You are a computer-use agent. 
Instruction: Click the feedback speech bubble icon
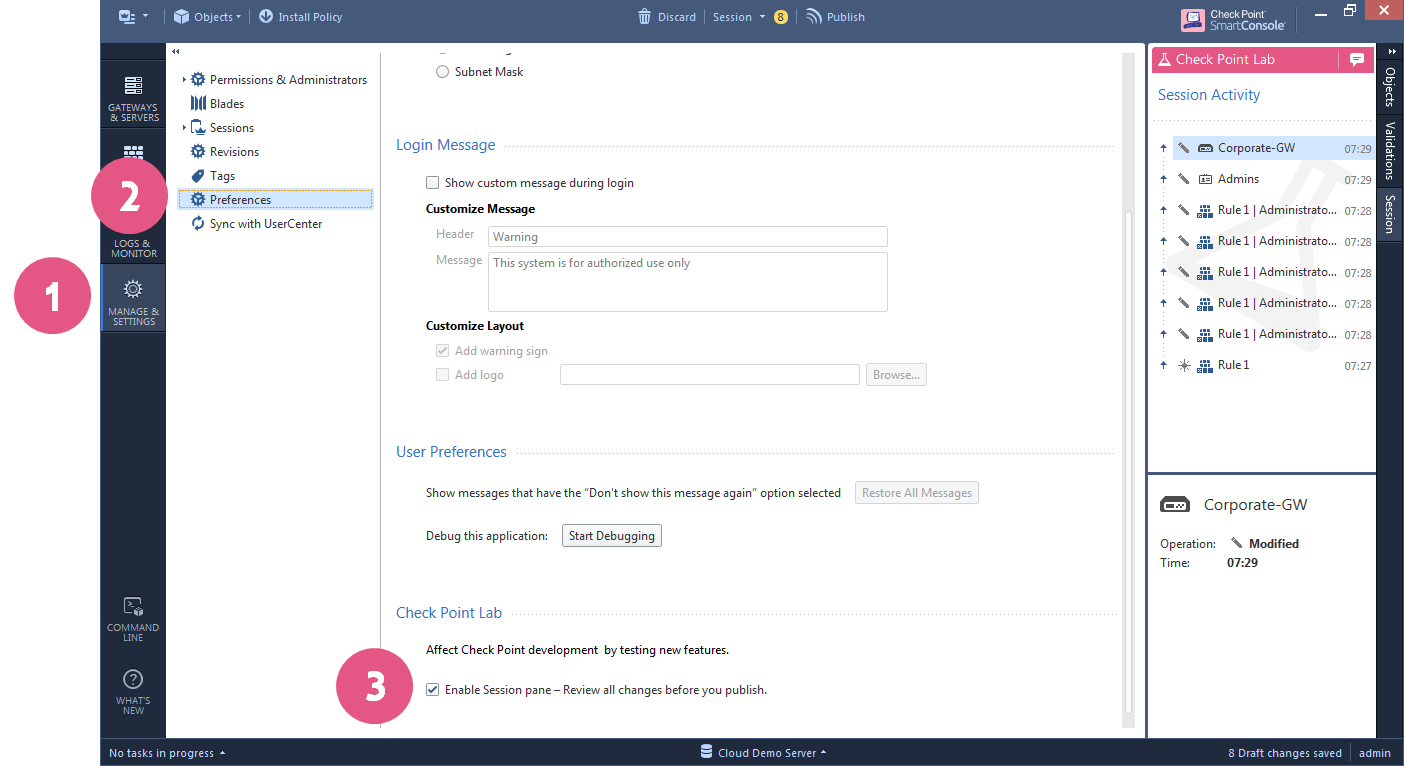(x=1356, y=59)
